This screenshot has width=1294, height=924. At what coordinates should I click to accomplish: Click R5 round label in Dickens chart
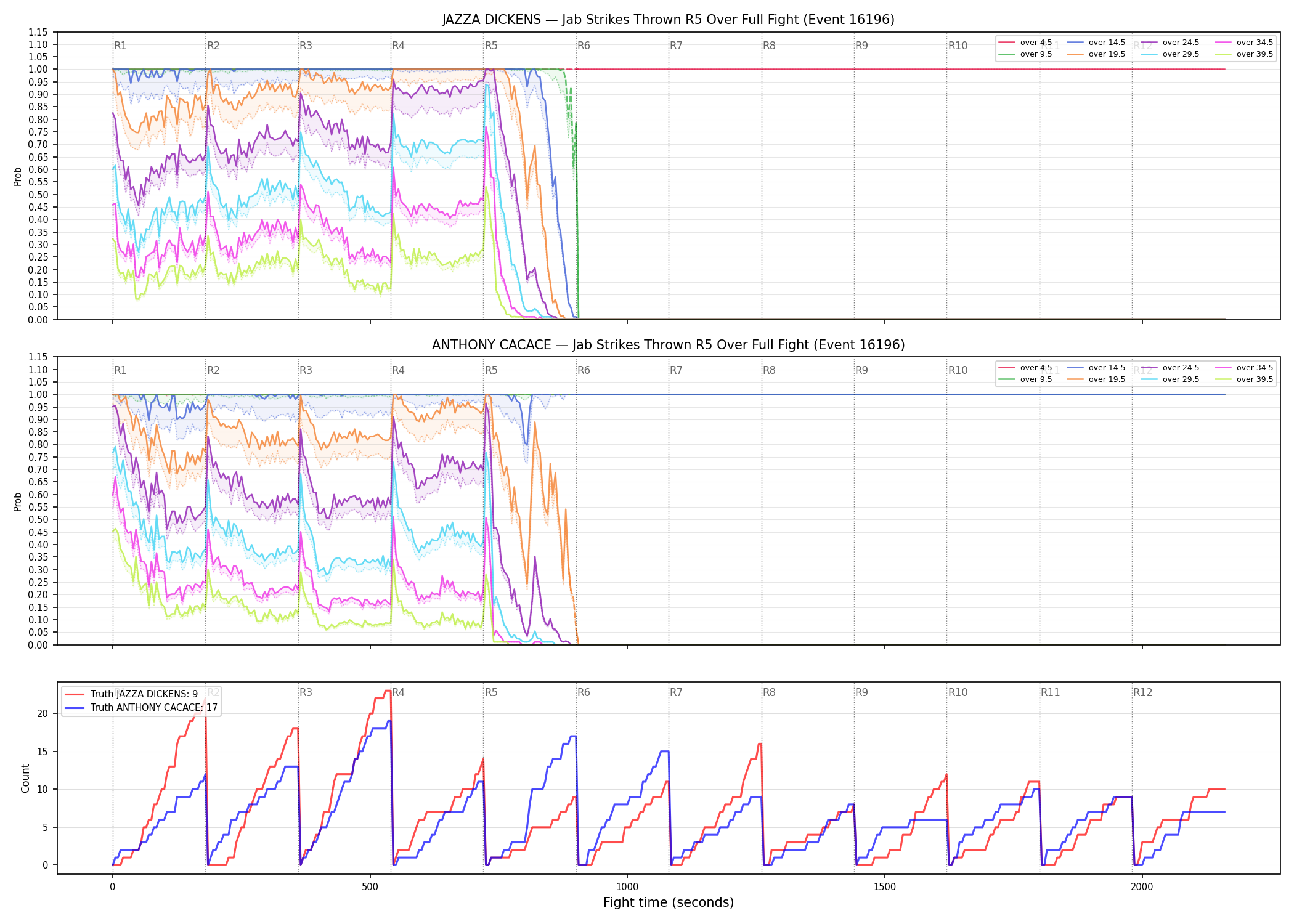(x=491, y=46)
